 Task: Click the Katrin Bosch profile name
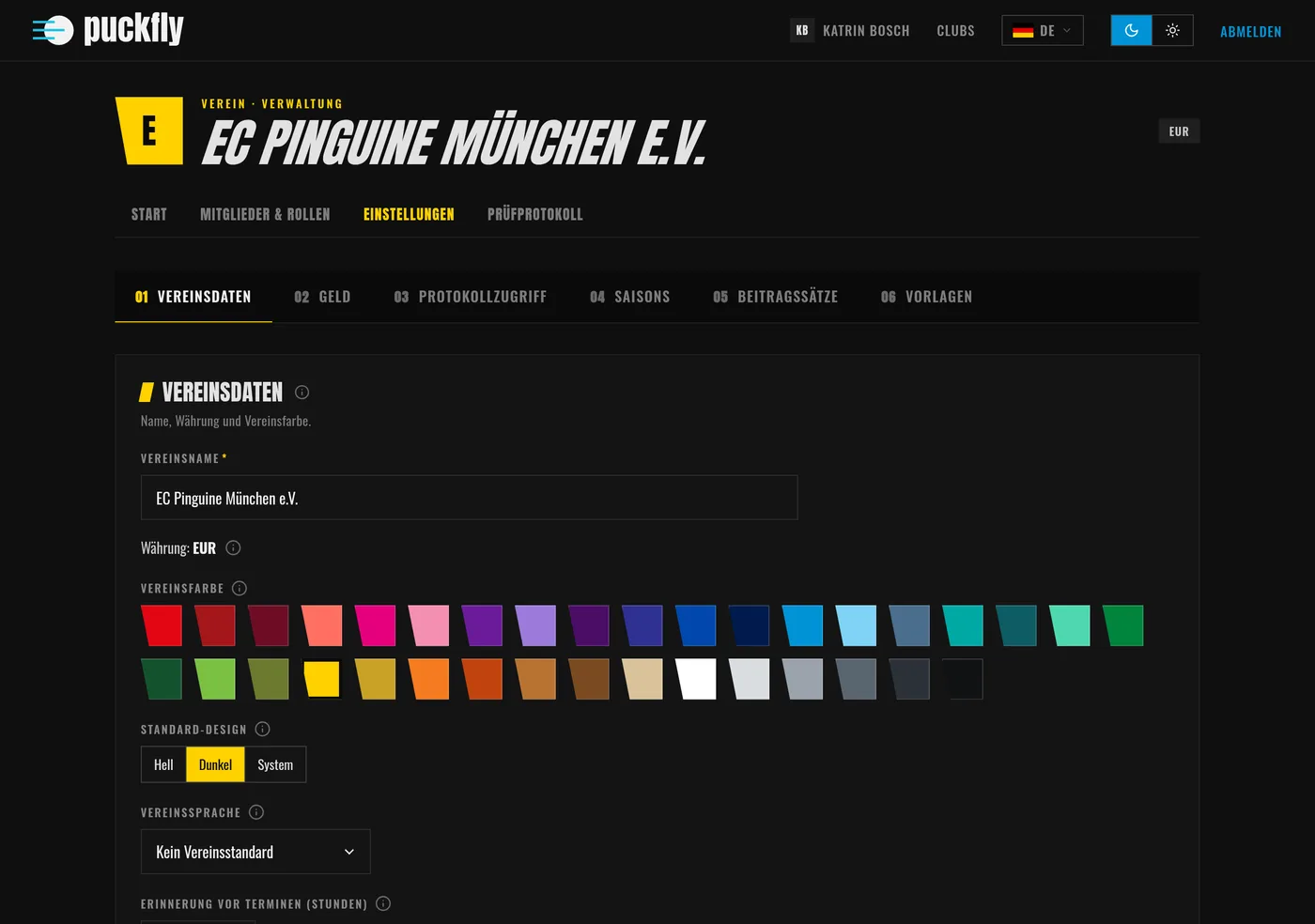coord(866,31)
